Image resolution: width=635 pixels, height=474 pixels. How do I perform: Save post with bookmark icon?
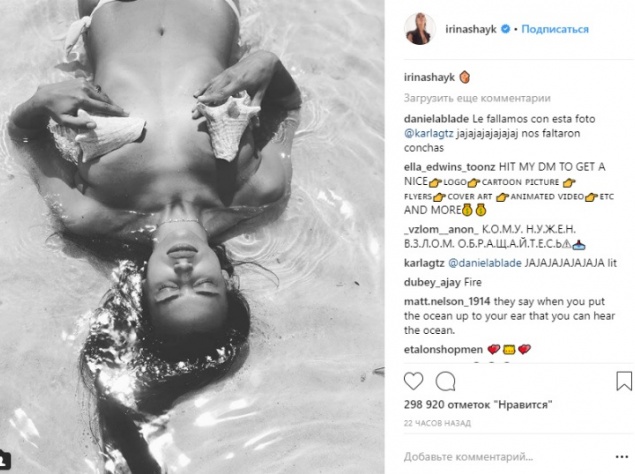click(x=624, y=381)
